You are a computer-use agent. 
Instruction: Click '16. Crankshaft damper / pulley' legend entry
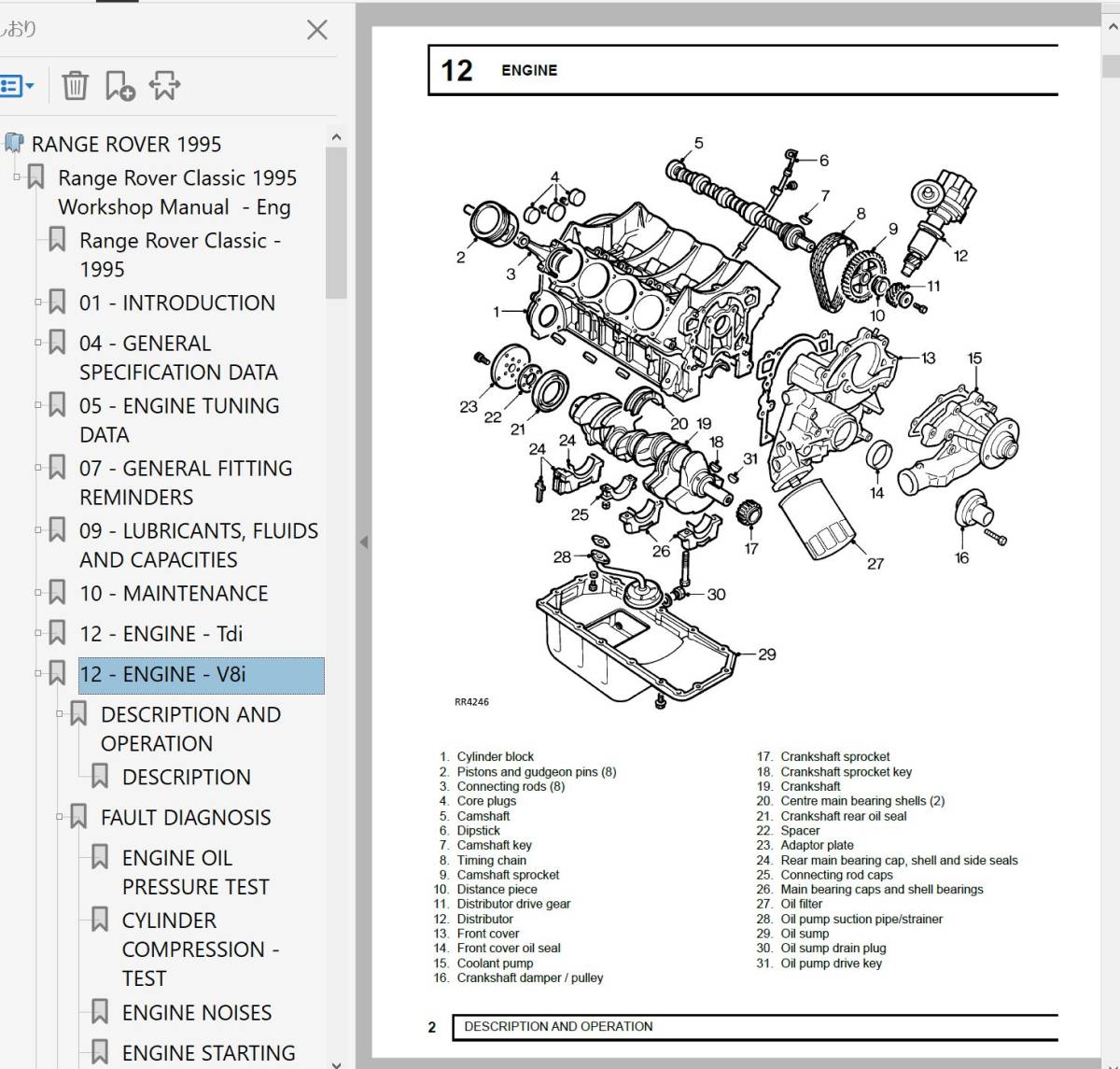(519, 978)
